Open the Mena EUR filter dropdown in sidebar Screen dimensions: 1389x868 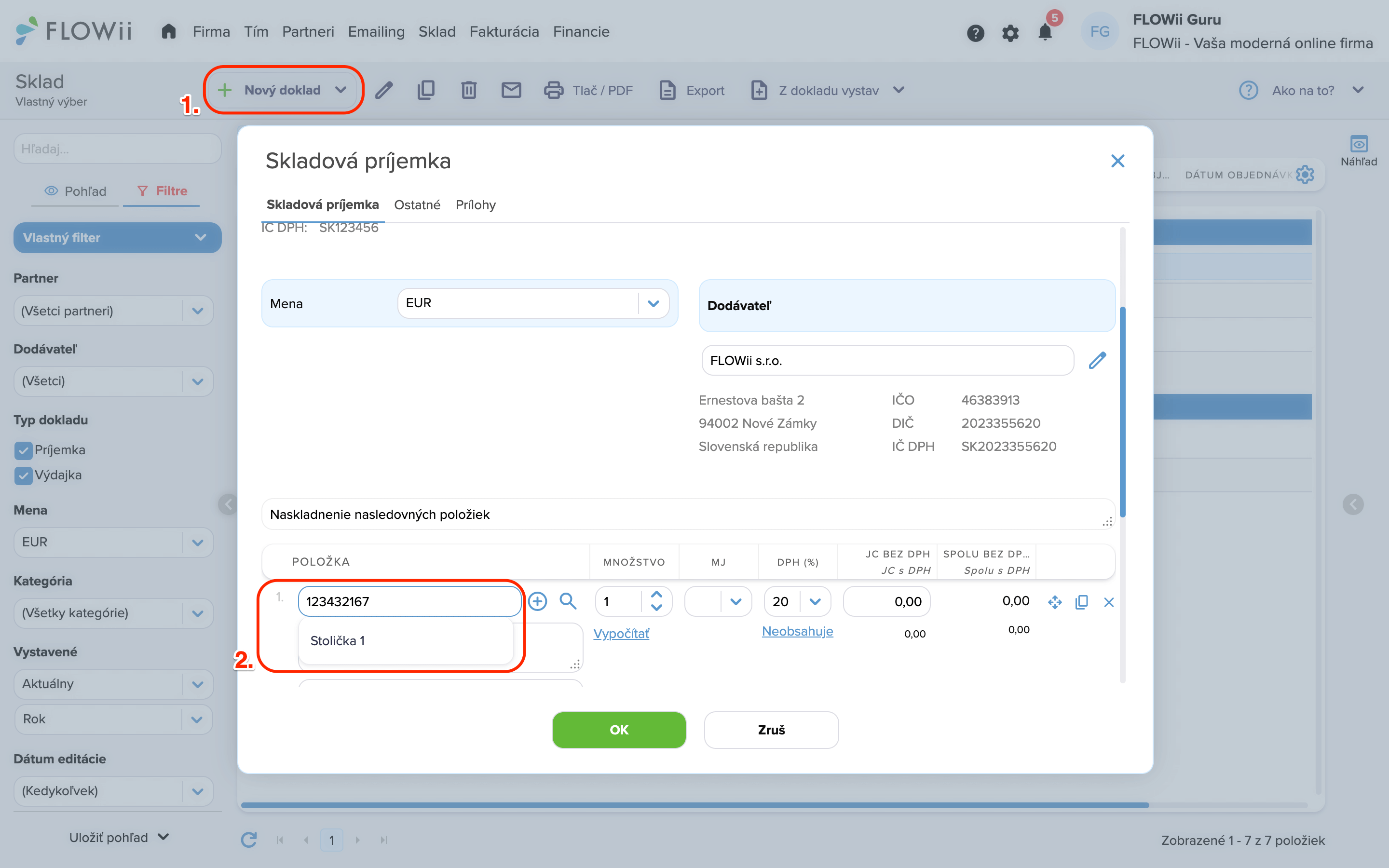[114, 542]
